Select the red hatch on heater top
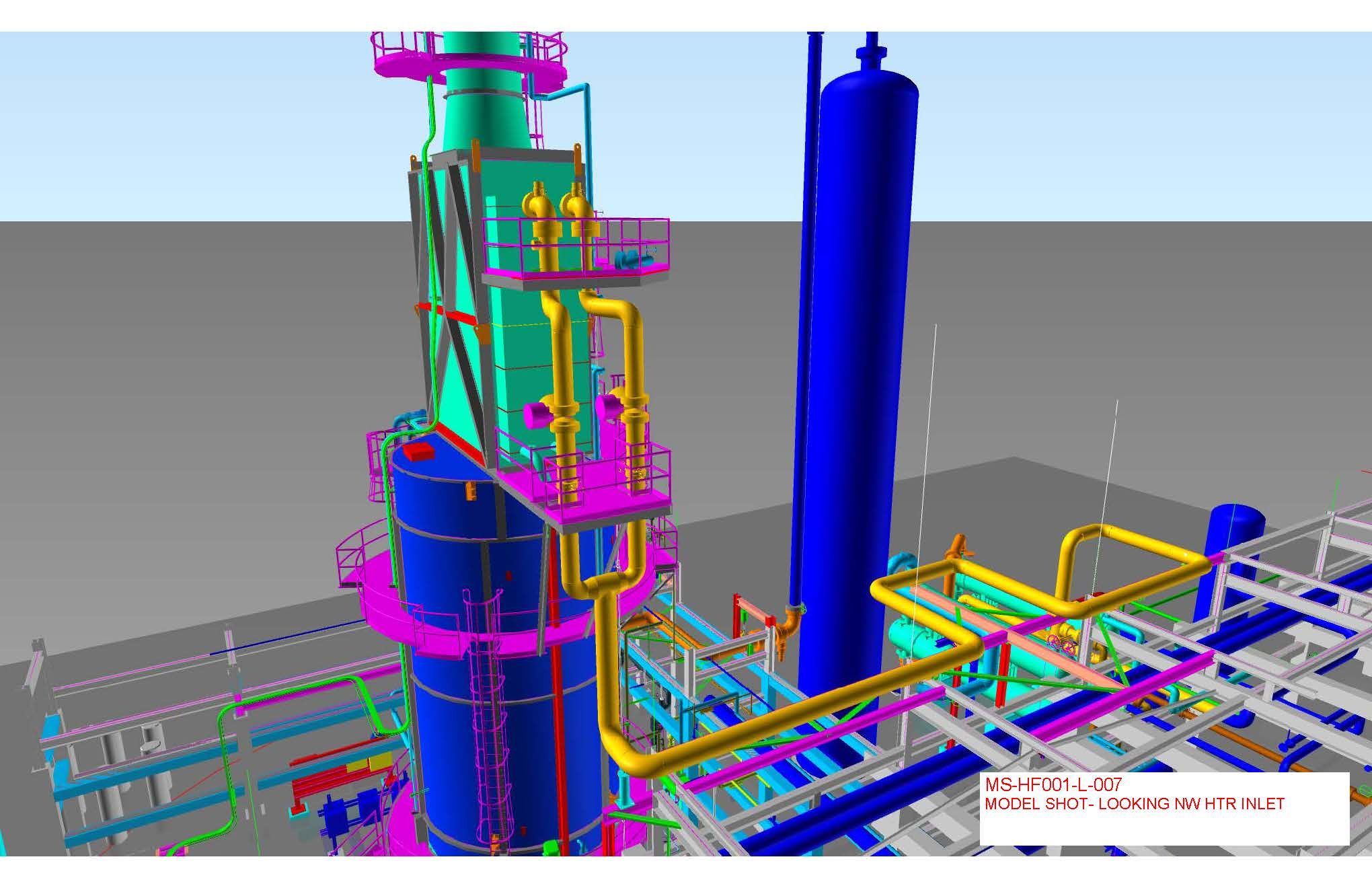Viewport: 1372px width, 888px height. point(419,451)
